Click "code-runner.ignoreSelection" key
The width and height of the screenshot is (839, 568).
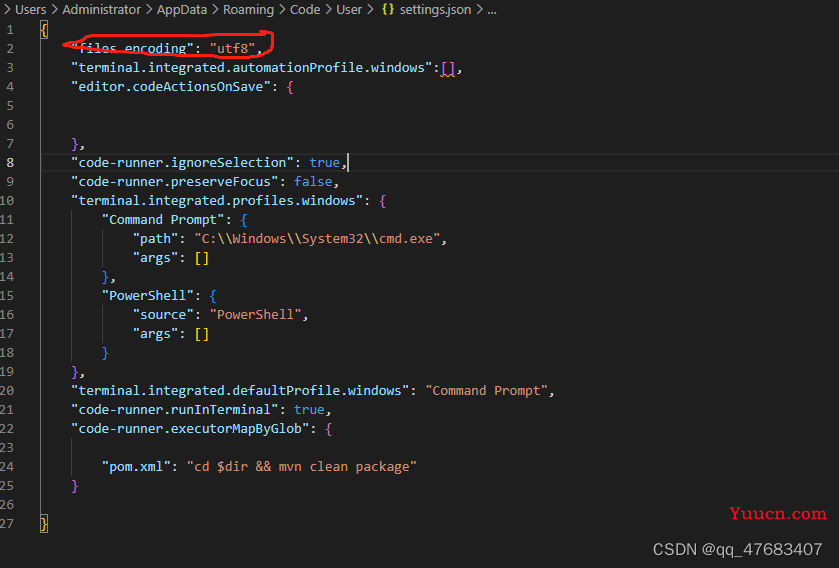pos(182,163)
